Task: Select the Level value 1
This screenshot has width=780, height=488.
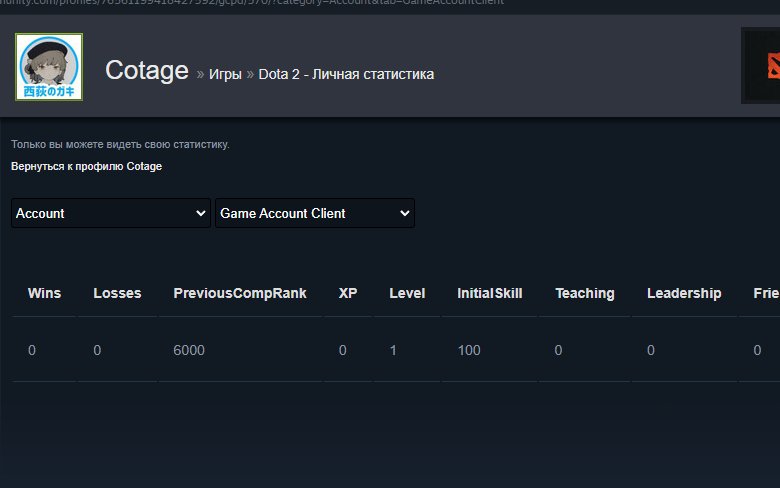Action: [393, 350]
